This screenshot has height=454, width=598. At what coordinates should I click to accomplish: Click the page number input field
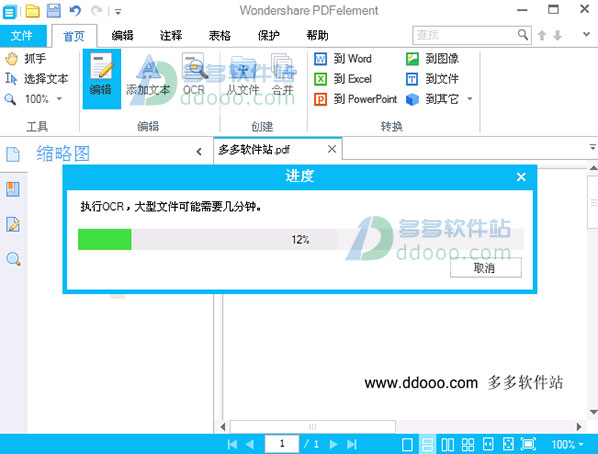tap(282, 444)
